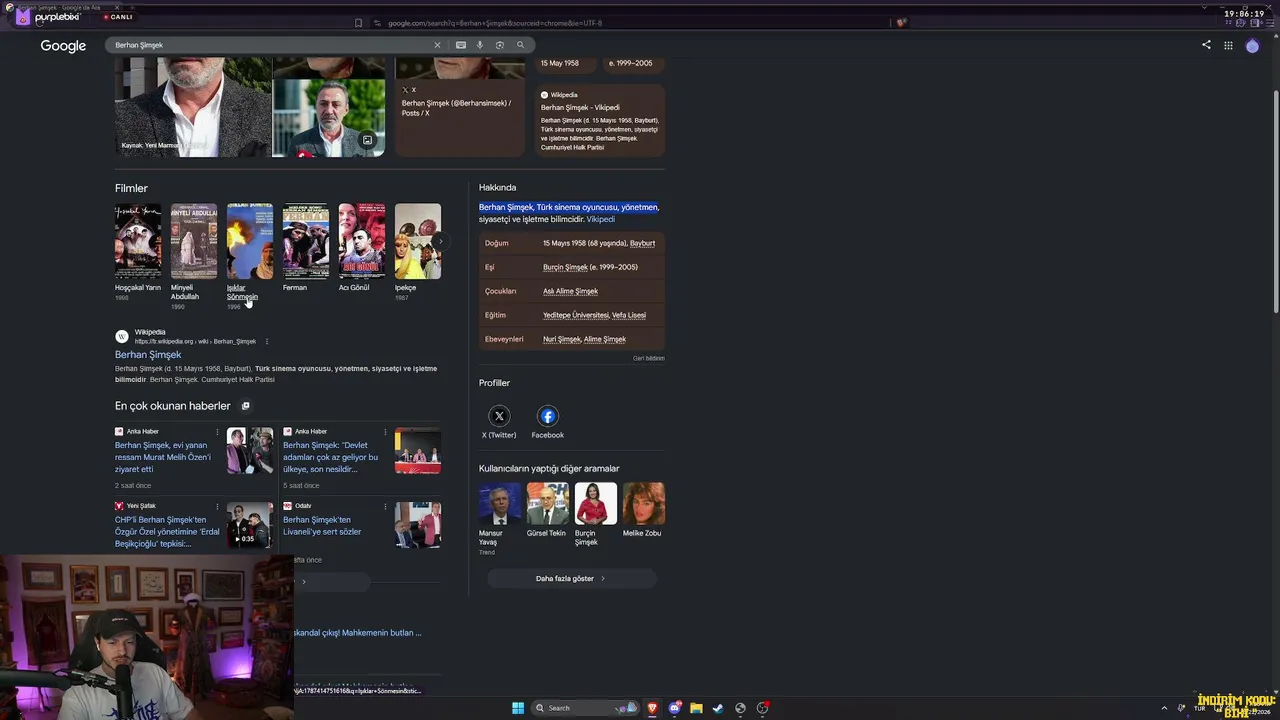Open the Facebook profile icon
The height and width of the screenshot is (720, 1280).
(547, 416)
